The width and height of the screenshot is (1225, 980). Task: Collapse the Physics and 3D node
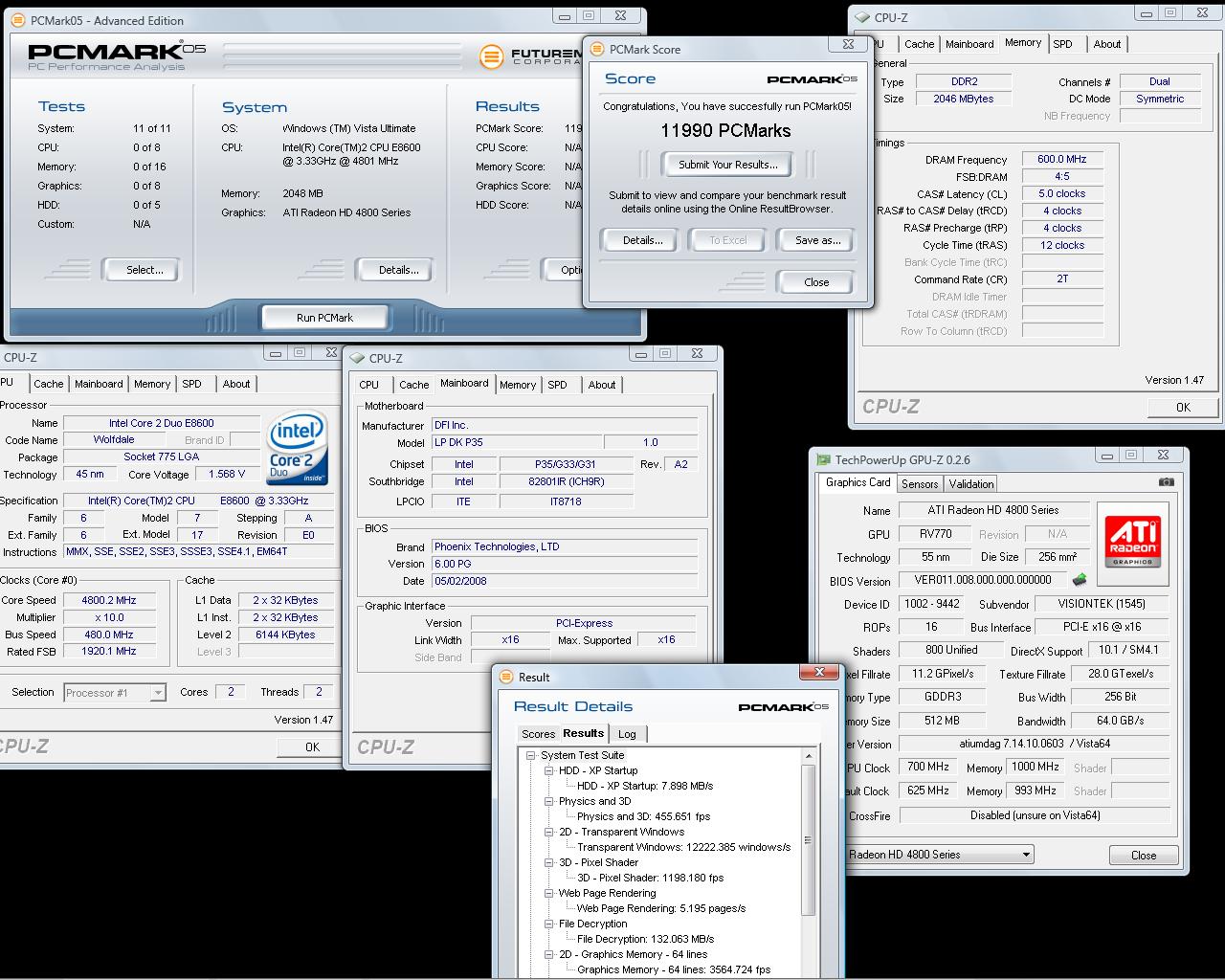pyautogui.click(x=549, y=801)
